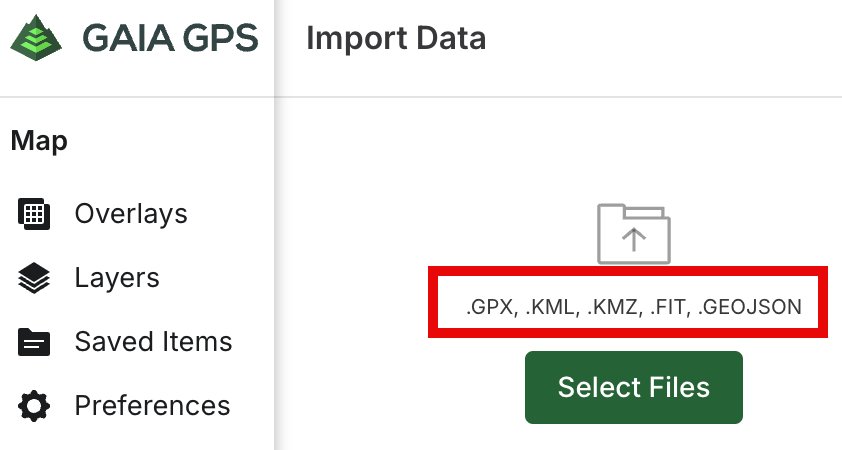Viewport: 842px width, 450px height.
Task: Open the Overlays menu entry label
Action: click(x=131, y=214)
